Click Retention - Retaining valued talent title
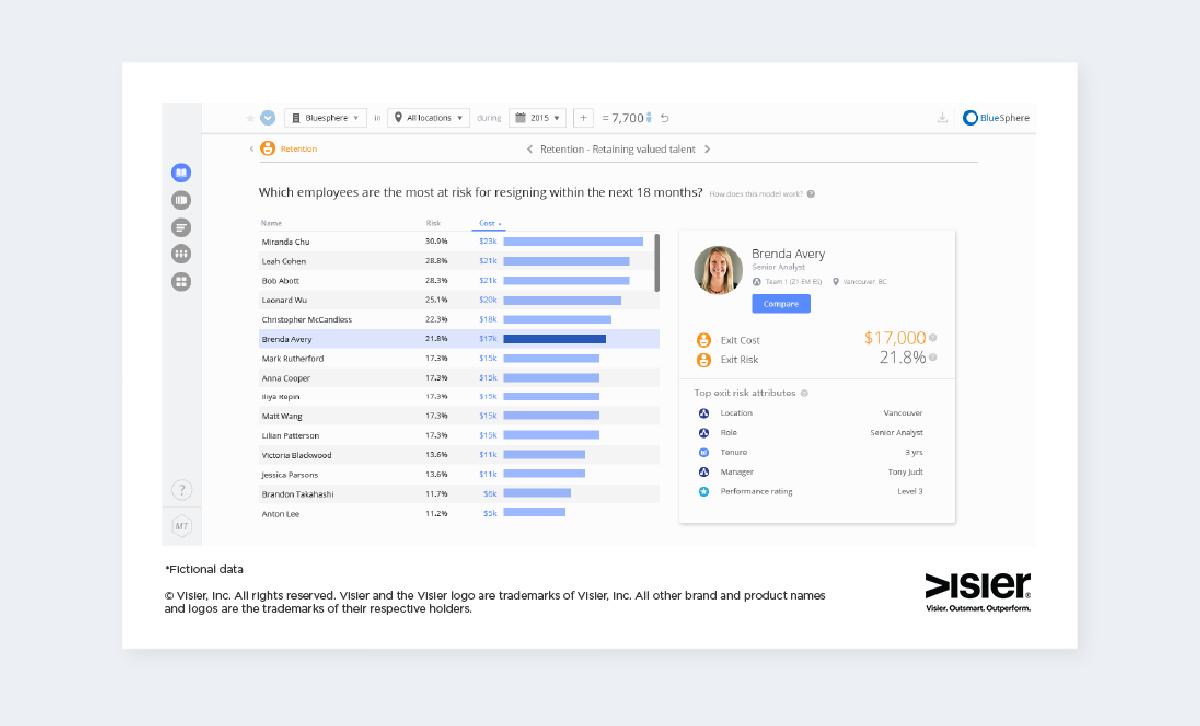Image resolution: width=1200 pixels, height=726 pixels. pos(618,149)
